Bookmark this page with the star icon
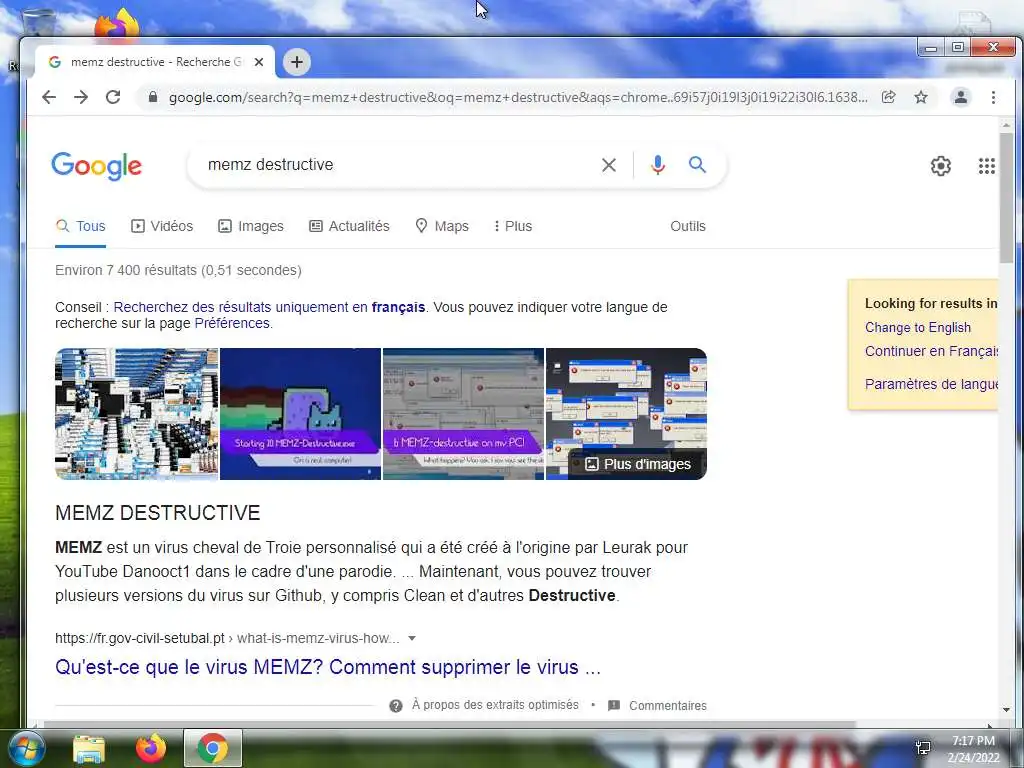This screenshot has width=1024, height=768. 921,97
